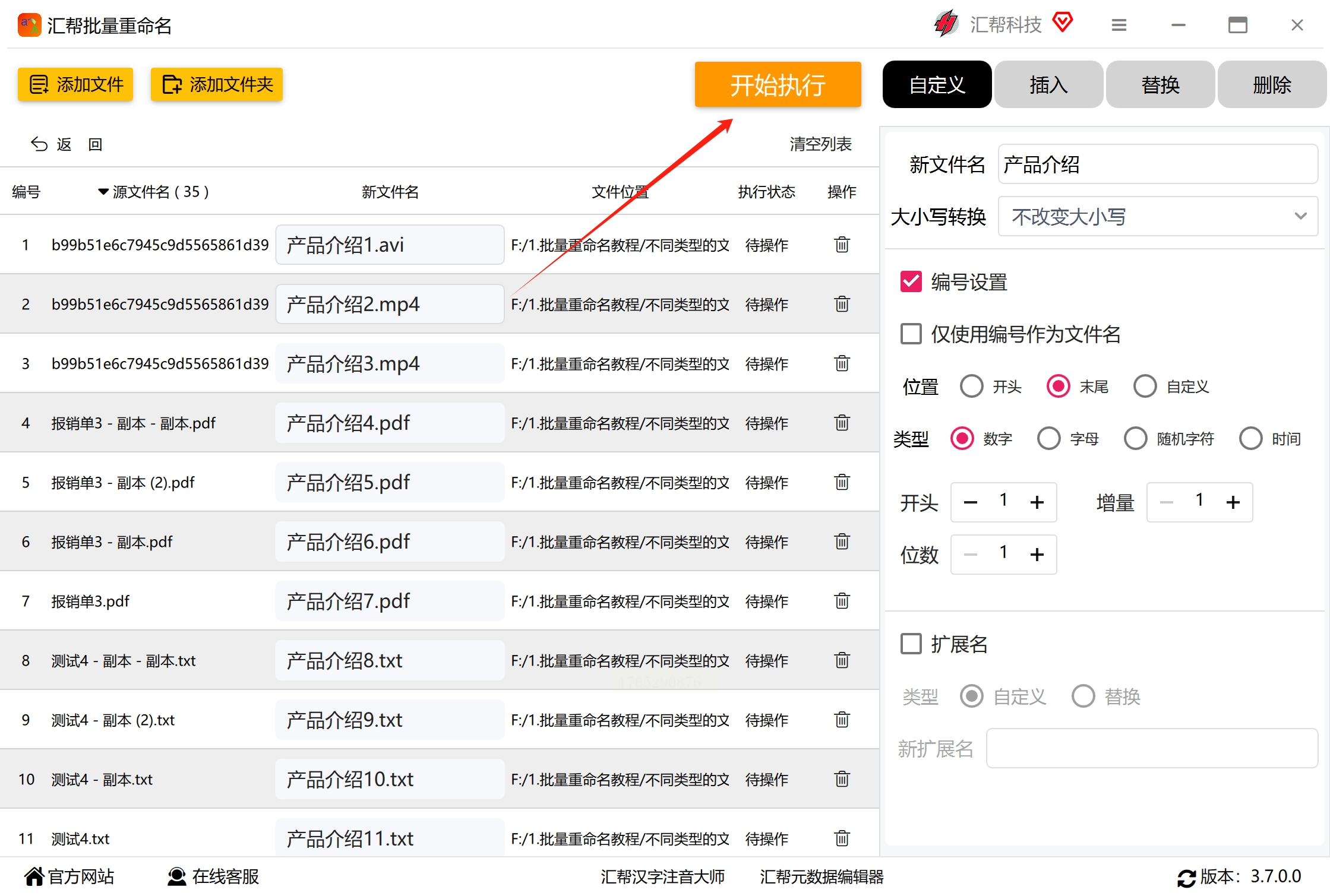The image size is (1330, 896).
Task: Switch to the 替换 tab
Action: [x=1160, y=84]
